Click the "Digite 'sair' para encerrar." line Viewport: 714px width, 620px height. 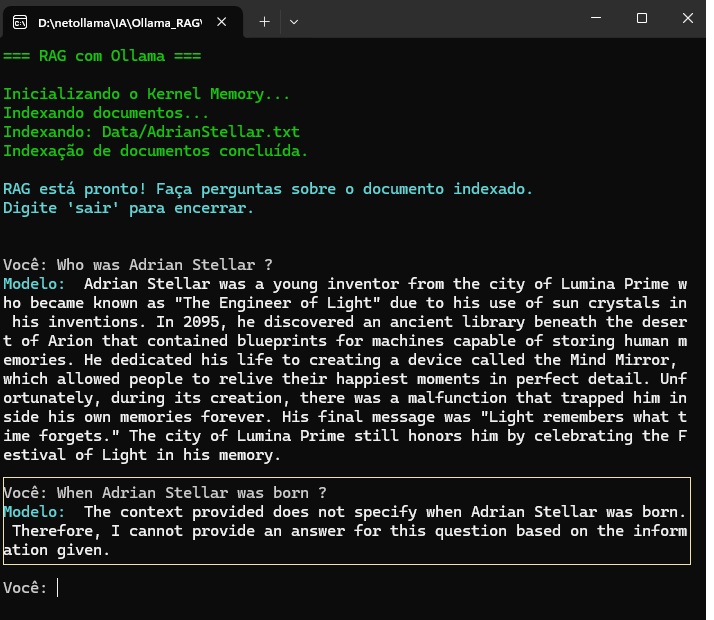pos(128,208)
